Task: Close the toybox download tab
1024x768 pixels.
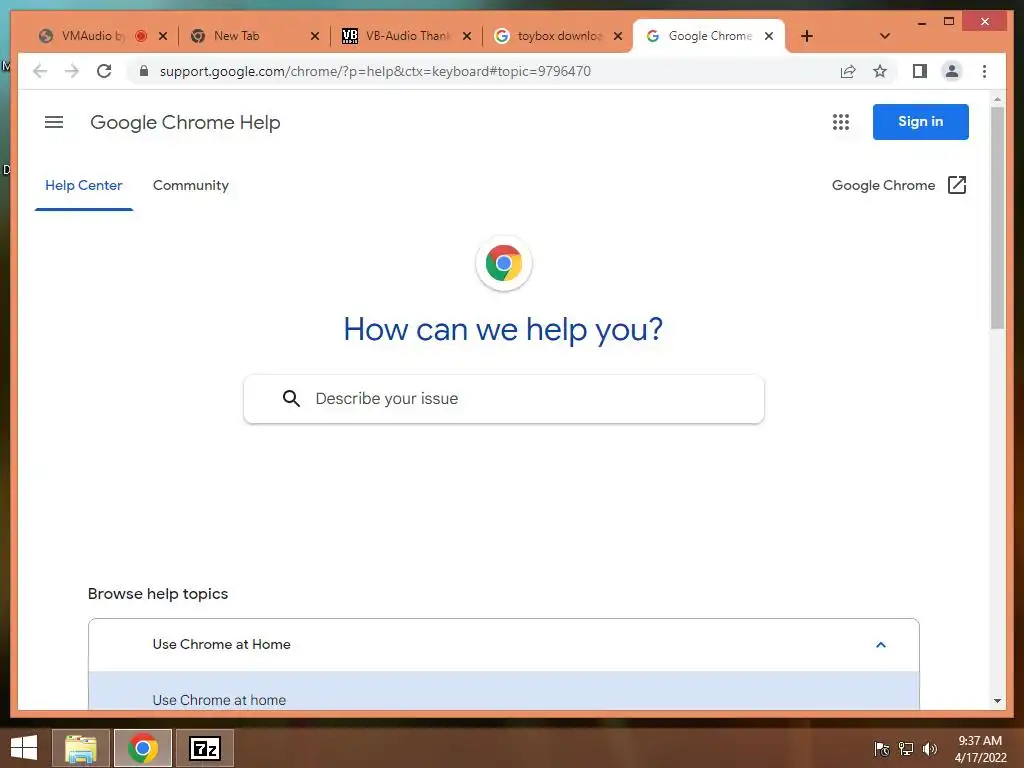Action: [618, 36]
